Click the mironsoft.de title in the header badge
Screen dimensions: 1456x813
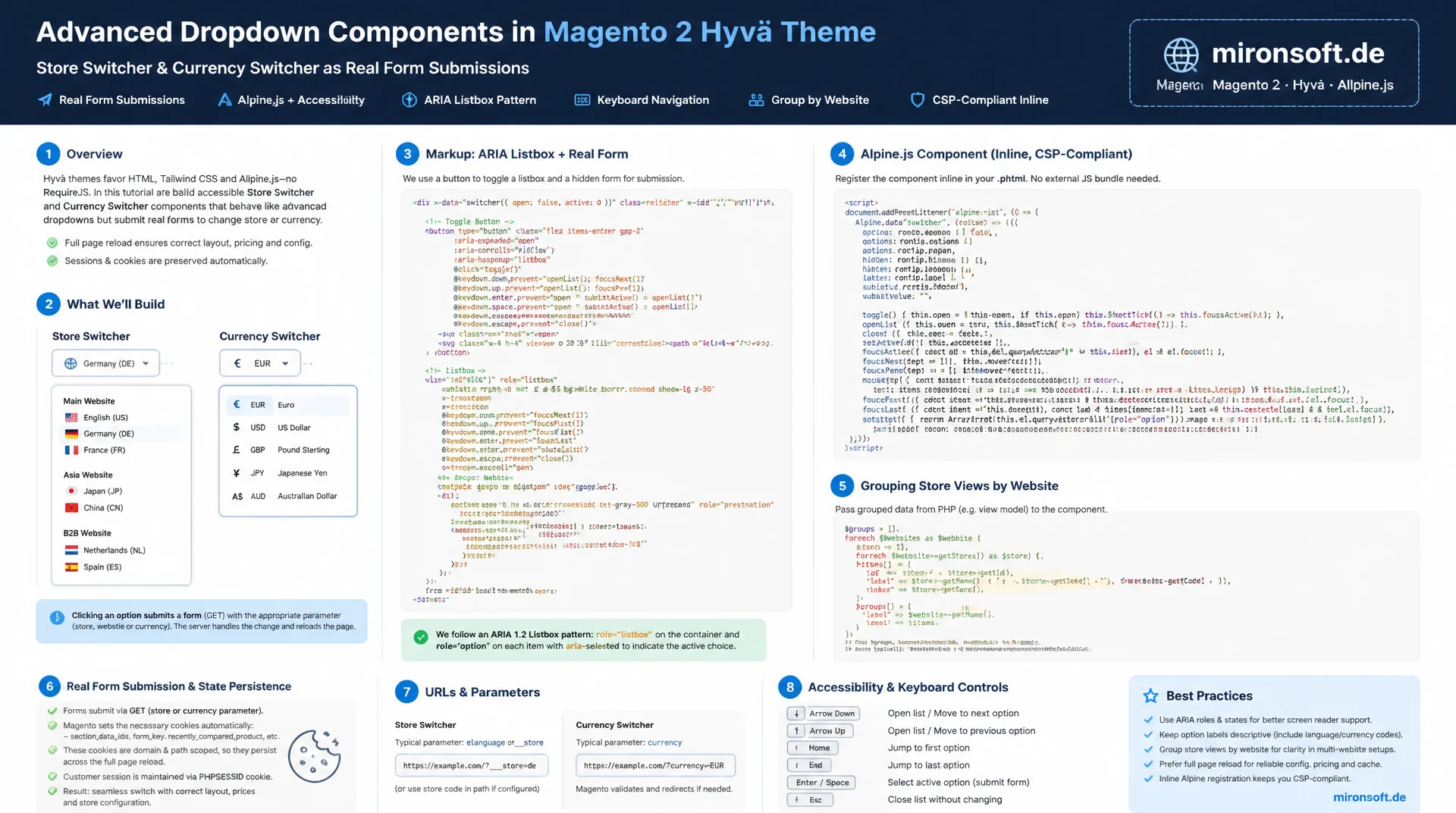[1298, 54]
